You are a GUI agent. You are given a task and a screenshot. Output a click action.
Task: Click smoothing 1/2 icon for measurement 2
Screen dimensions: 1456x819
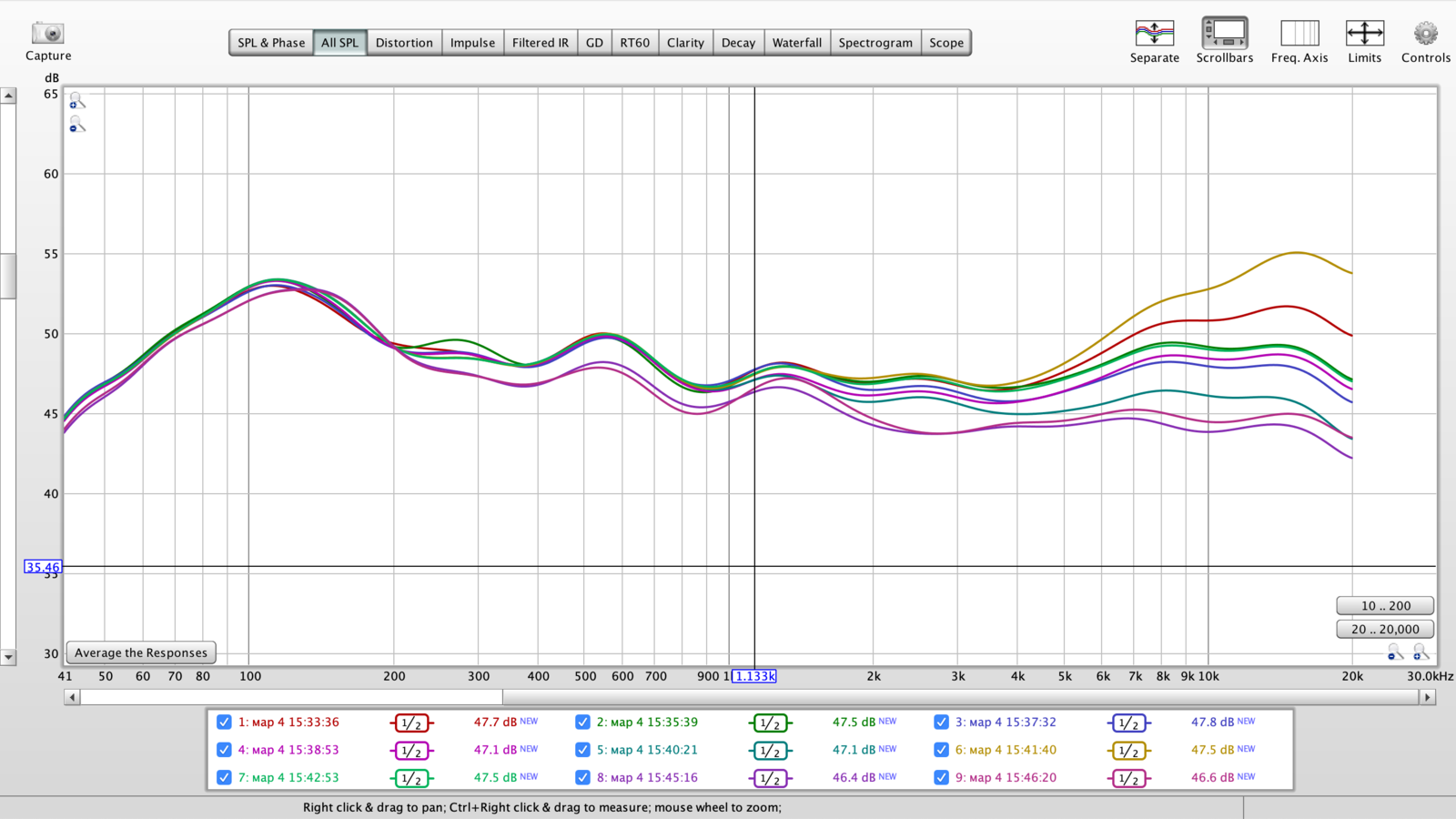pyautogui.click(x=770, y=723)
